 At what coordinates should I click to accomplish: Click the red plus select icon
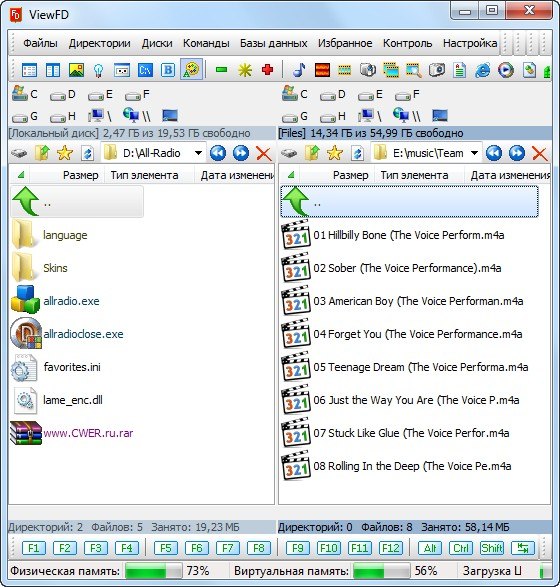click(x=267, y=70)
